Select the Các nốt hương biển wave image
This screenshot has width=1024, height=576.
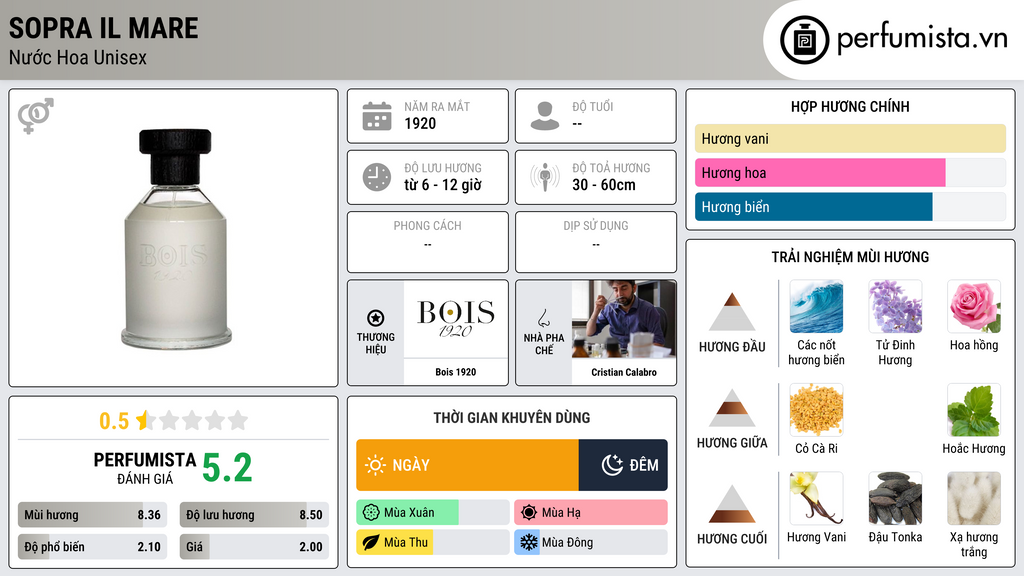(x=816, y=306)
